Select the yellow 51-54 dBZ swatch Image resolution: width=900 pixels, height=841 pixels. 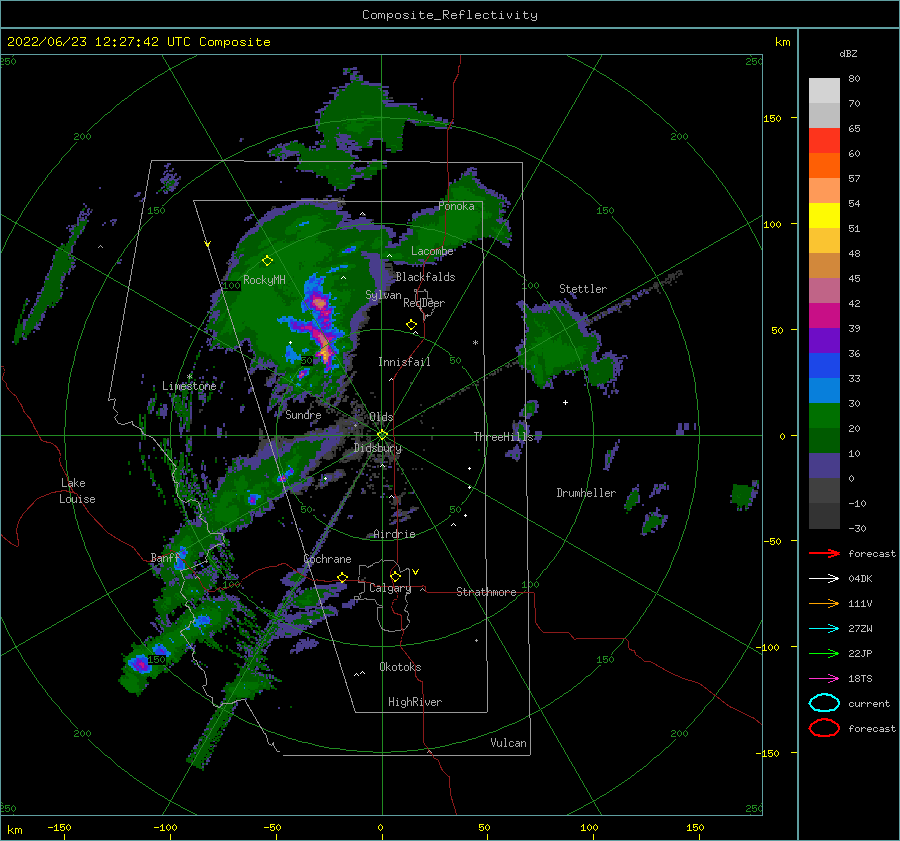(x=824, y=216)
